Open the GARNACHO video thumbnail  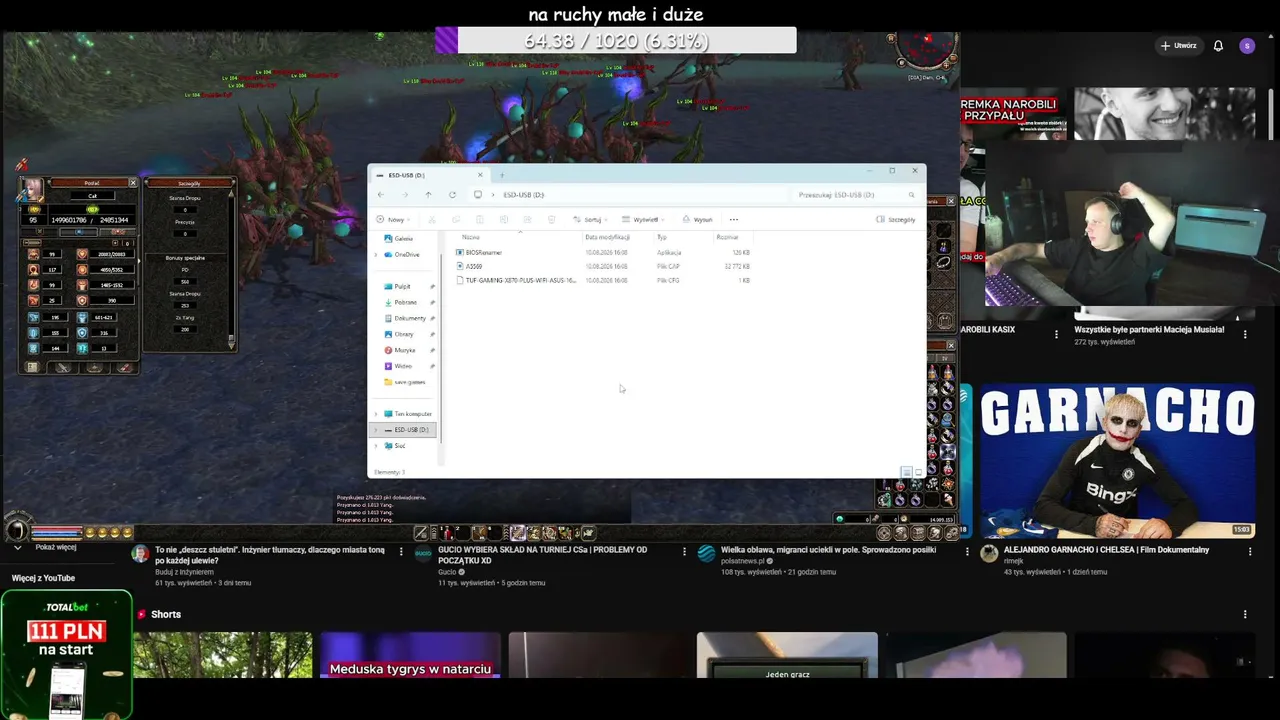[x=1117, y=461]
